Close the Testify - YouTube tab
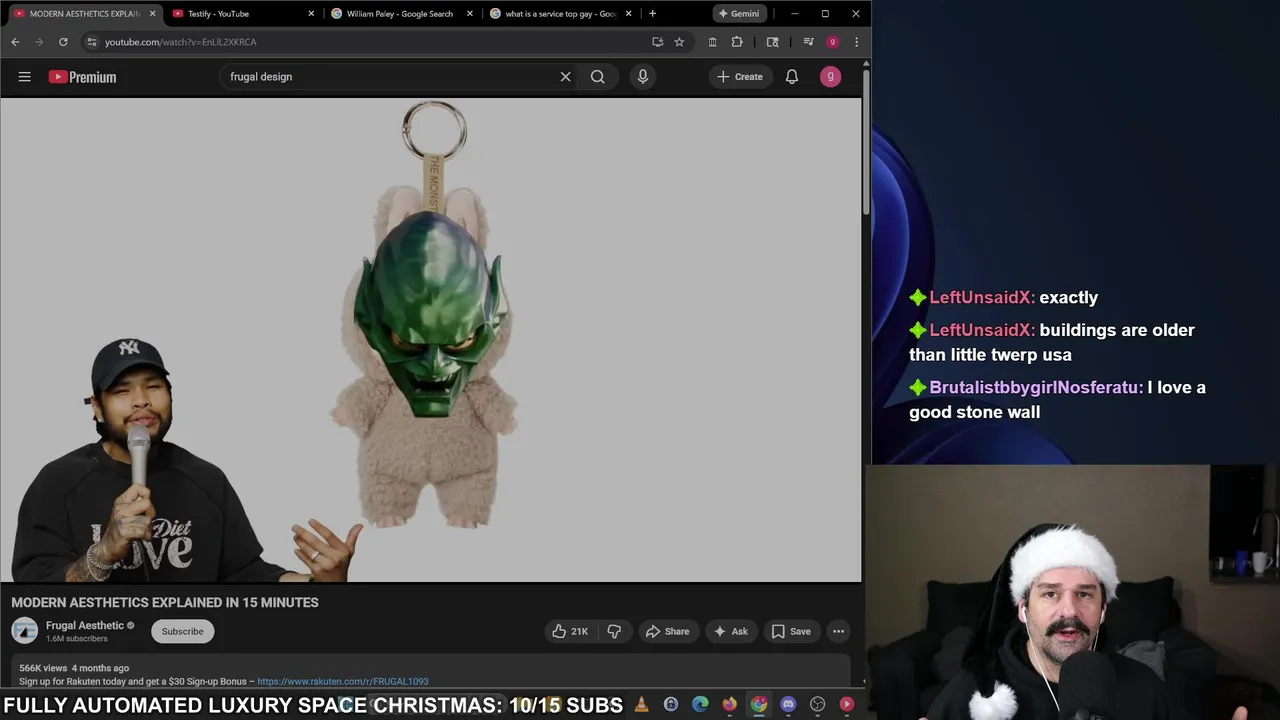This screenshot has width=1280, height=720. click(x=311, y=14)
